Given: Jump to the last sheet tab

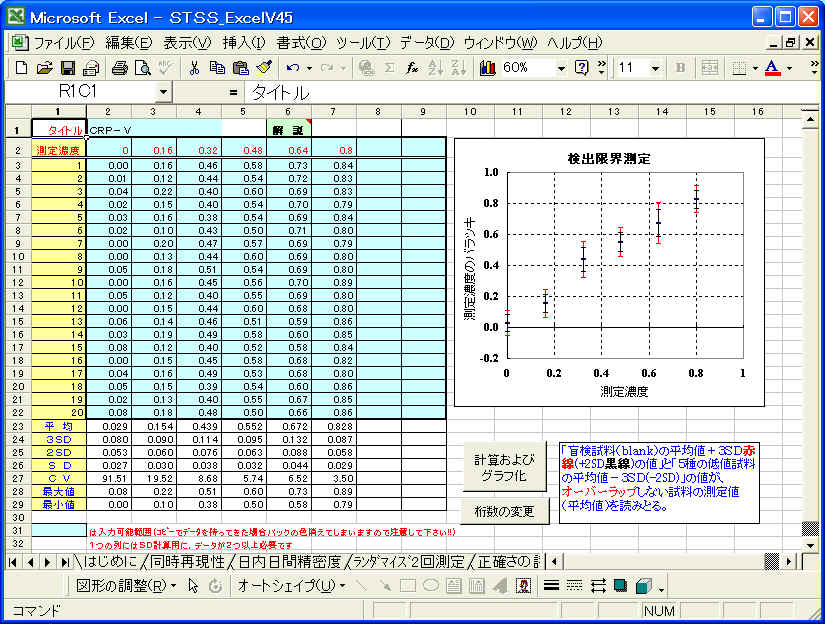Looking at the screenshot, I should tap(65, 562).
